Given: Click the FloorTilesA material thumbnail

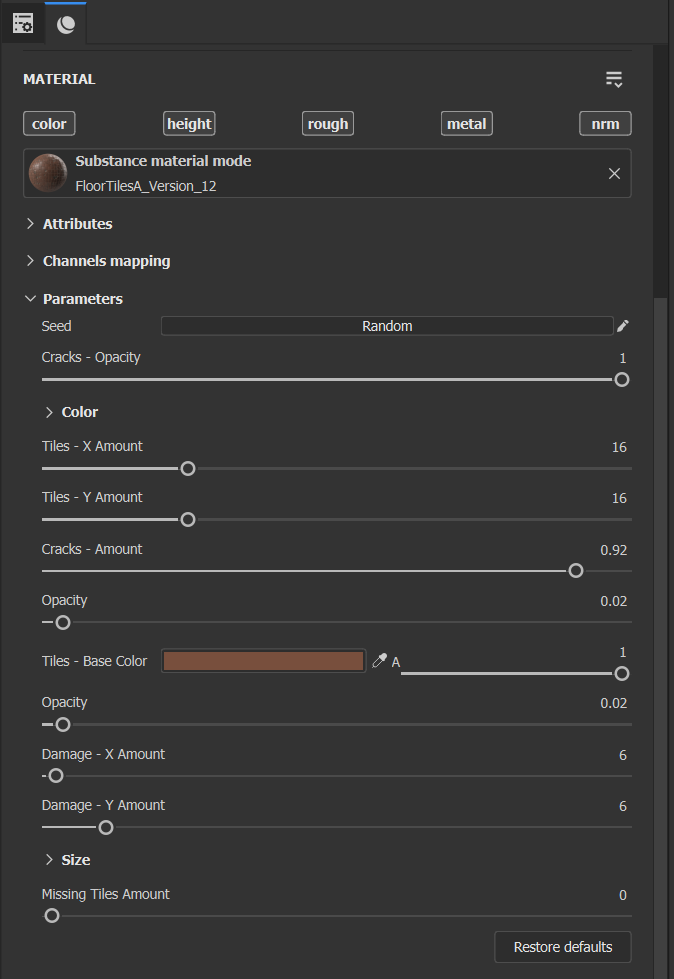Looking at the screenshot, I should [x=49, y=173].
